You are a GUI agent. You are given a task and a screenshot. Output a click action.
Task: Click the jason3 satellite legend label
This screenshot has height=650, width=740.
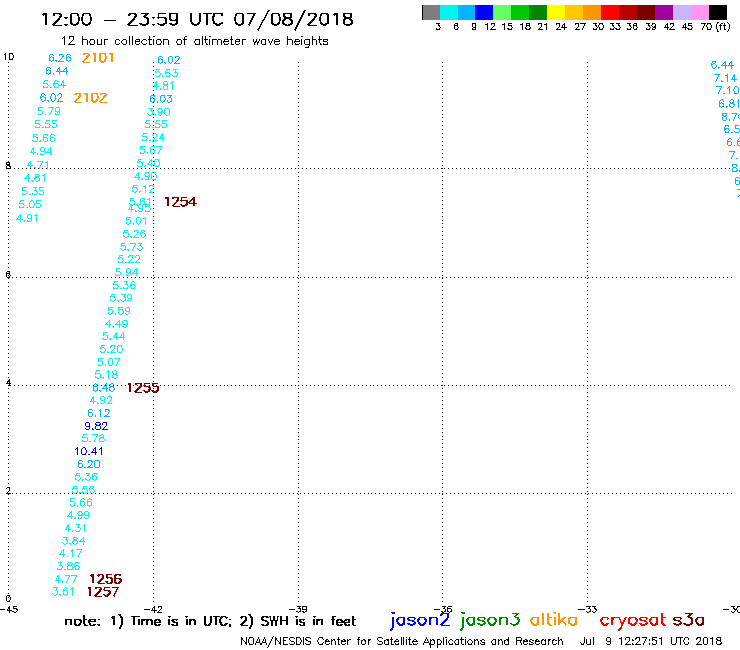click(x=490, y=620)
